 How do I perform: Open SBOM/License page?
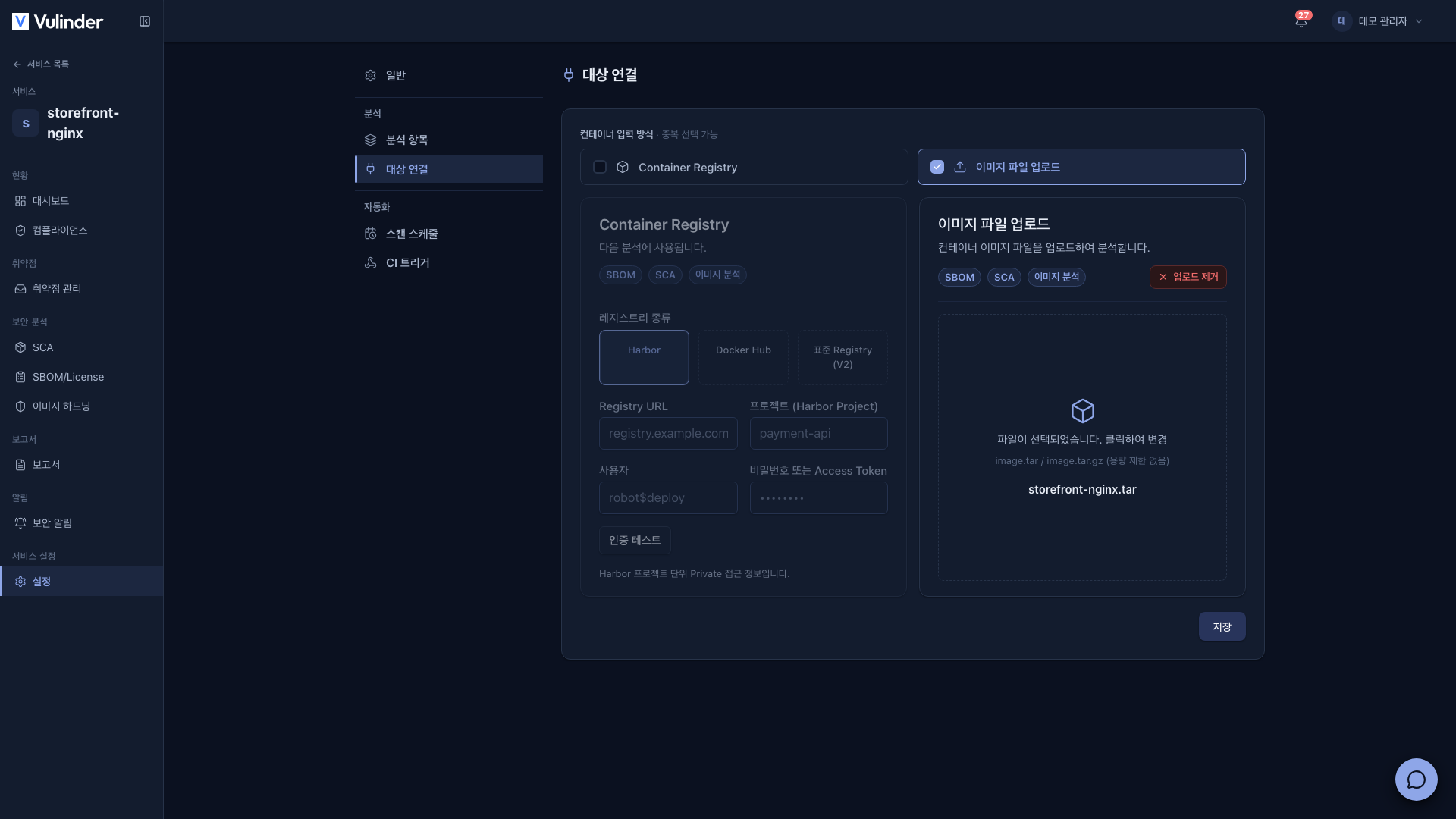click(x=81, y=377)
